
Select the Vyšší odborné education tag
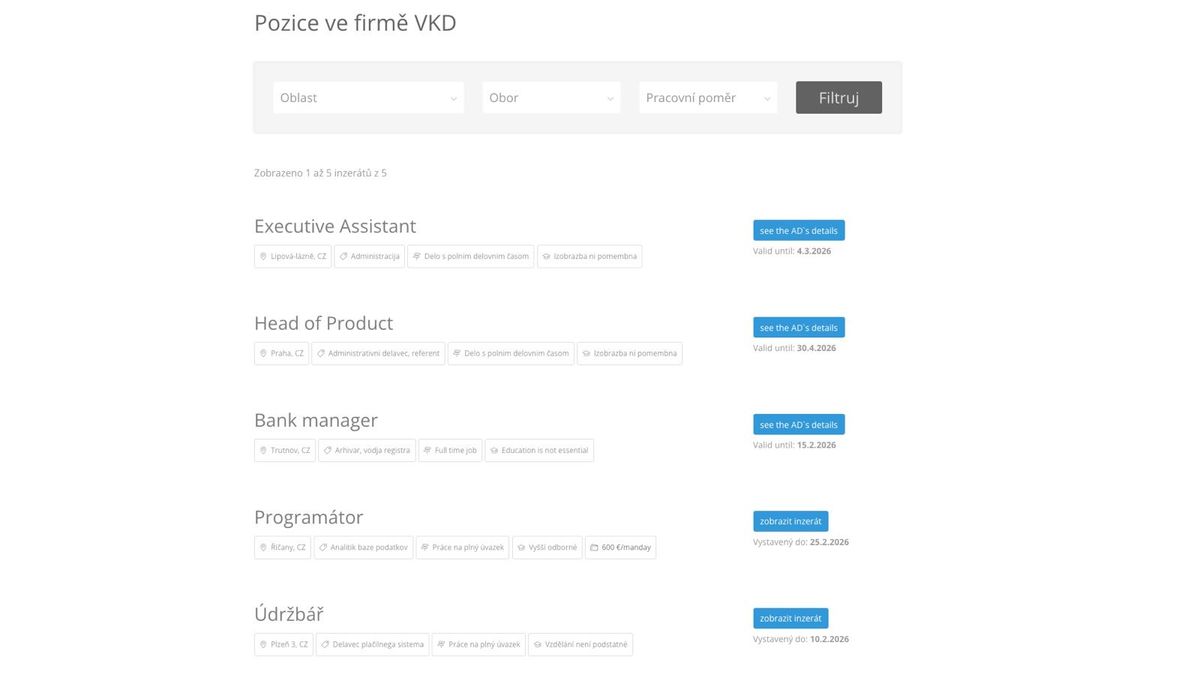[x=546, y=547]
